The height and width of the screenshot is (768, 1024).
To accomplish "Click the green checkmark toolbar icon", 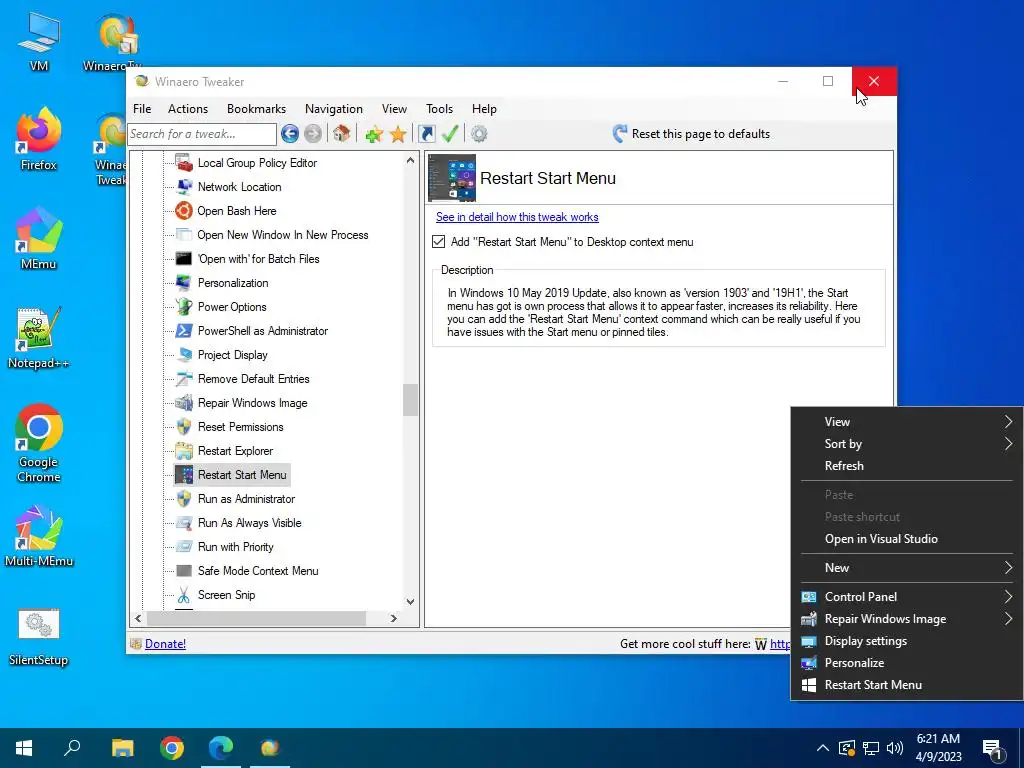I will tap(450, 133).
